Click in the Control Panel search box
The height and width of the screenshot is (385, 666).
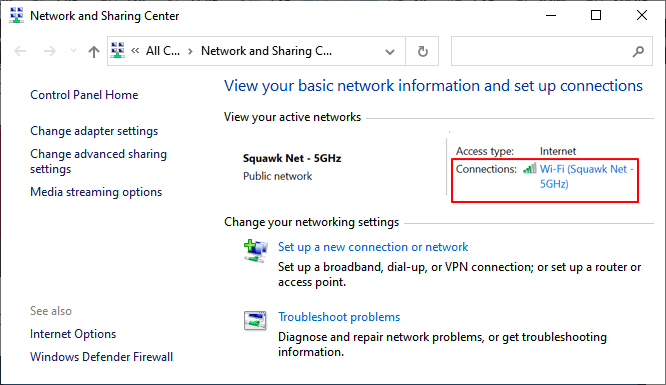[x=542, y=51]
